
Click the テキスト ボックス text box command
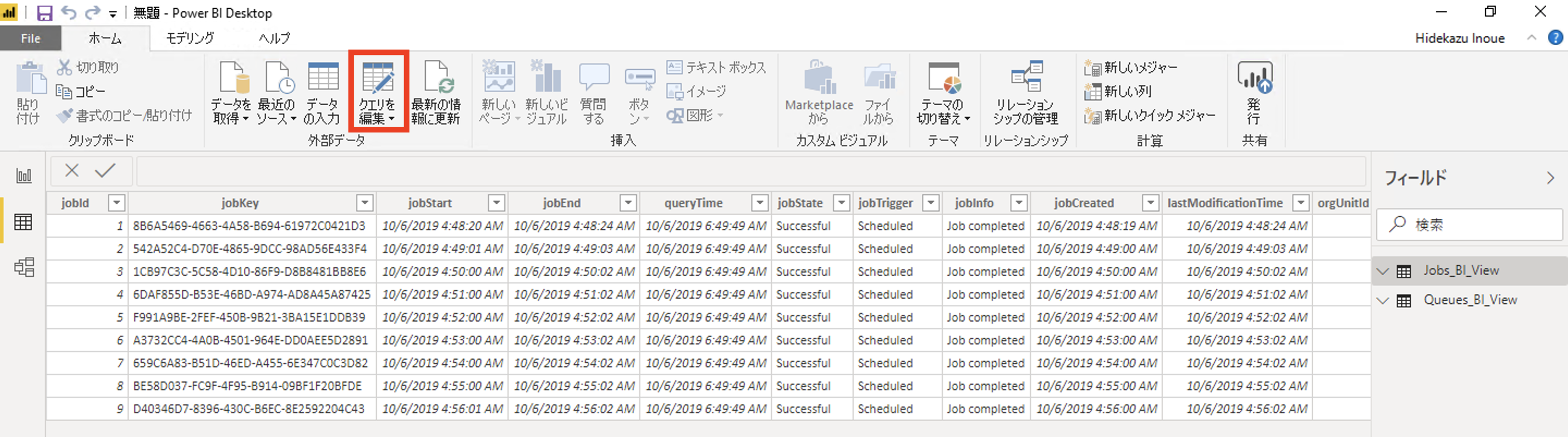(716, 67)
